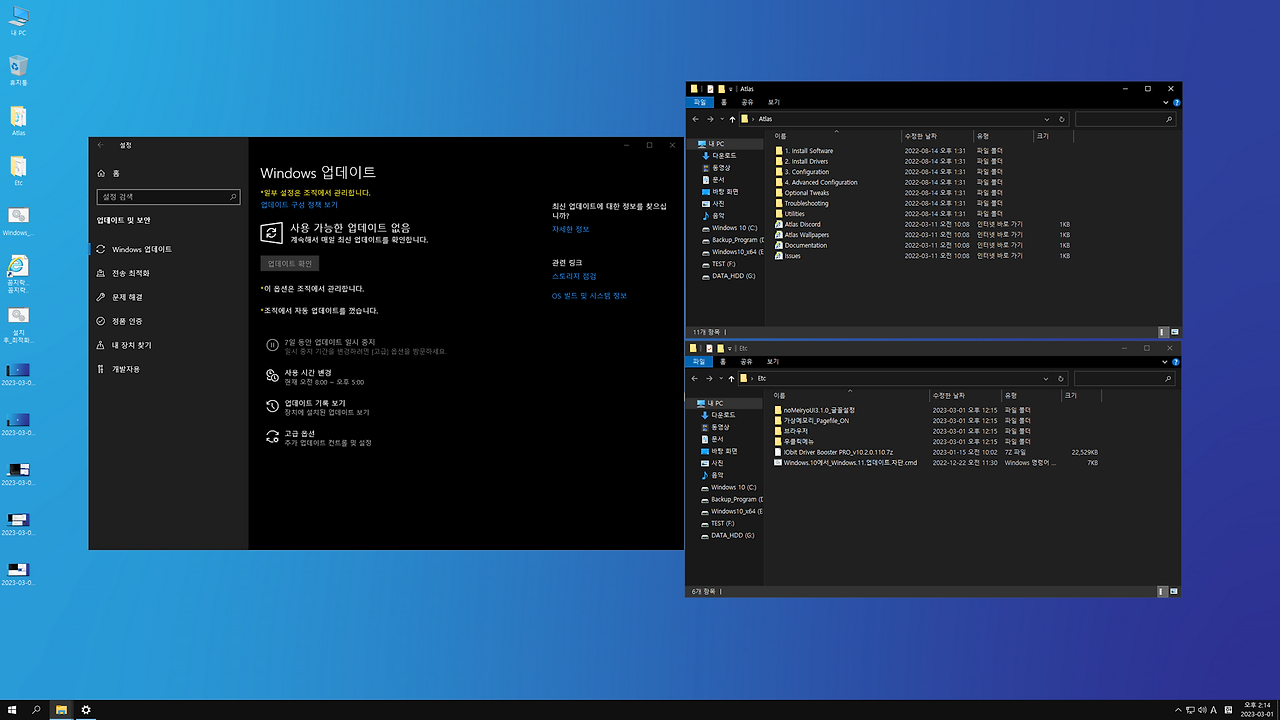The image size is (1280, 720).
Task: Open 스토리지 점검 from the related links
Action: coord(572,276)
